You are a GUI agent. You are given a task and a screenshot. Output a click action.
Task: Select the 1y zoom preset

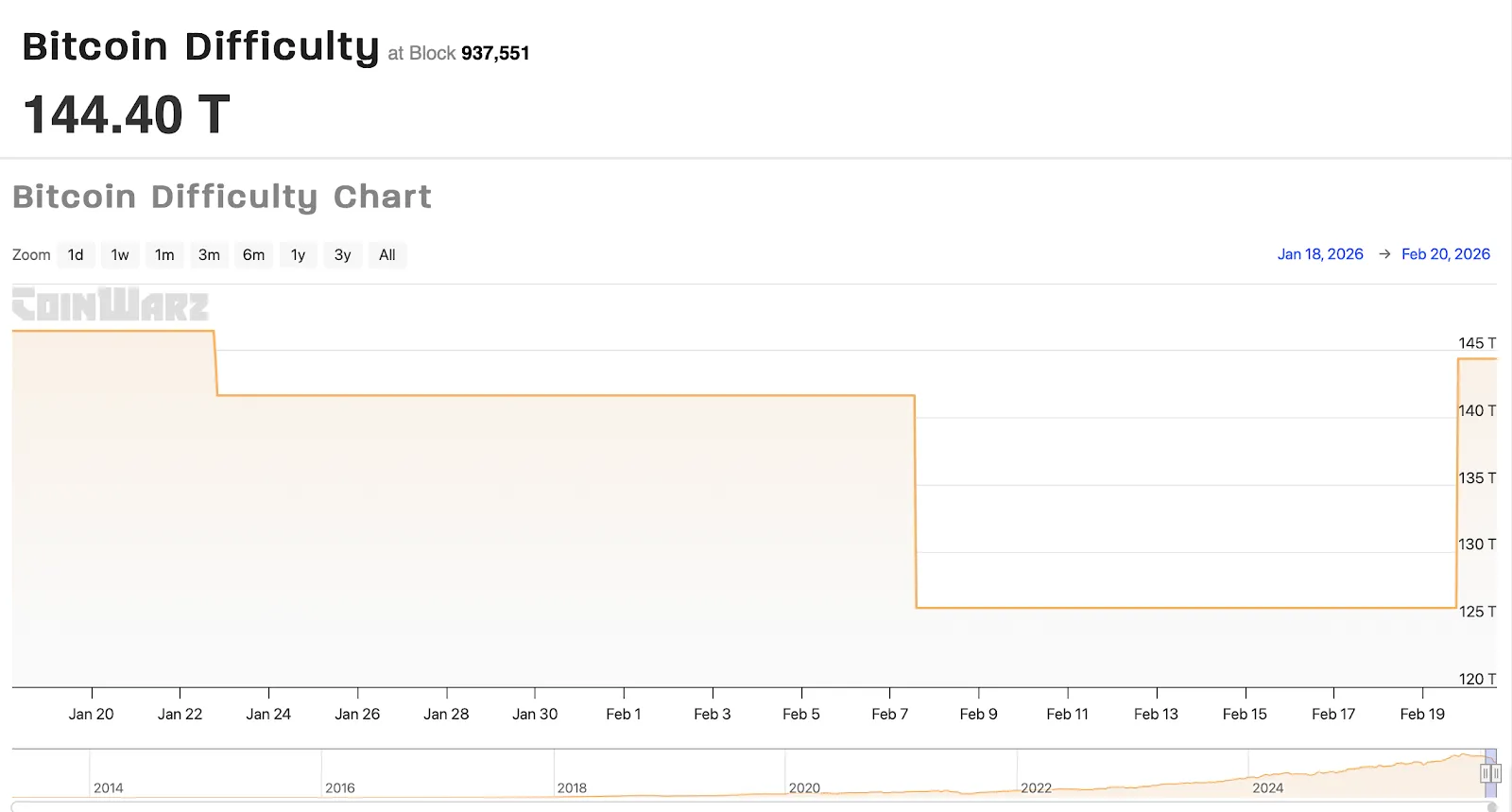click(x=297, y=254)
